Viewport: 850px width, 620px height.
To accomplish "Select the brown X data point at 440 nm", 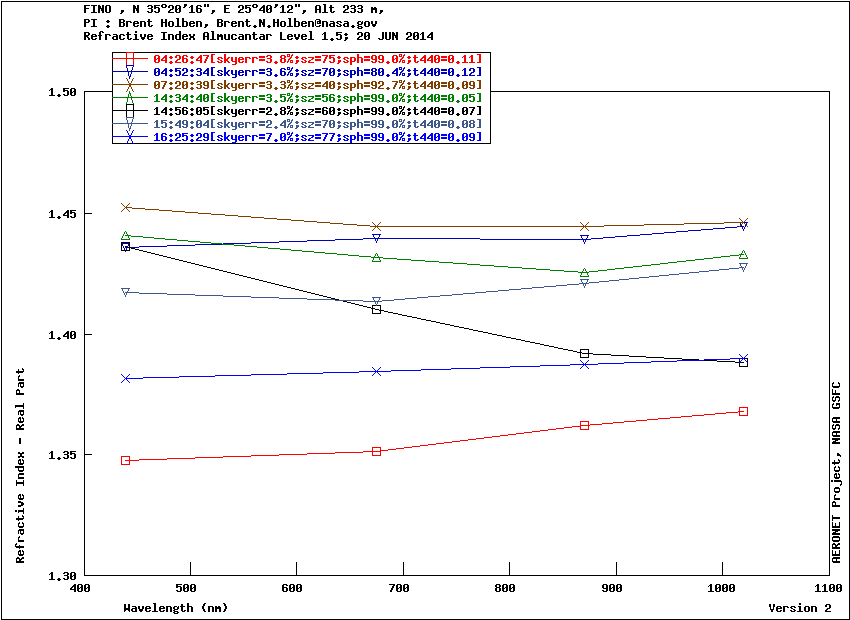I will [x=126, y=208].
